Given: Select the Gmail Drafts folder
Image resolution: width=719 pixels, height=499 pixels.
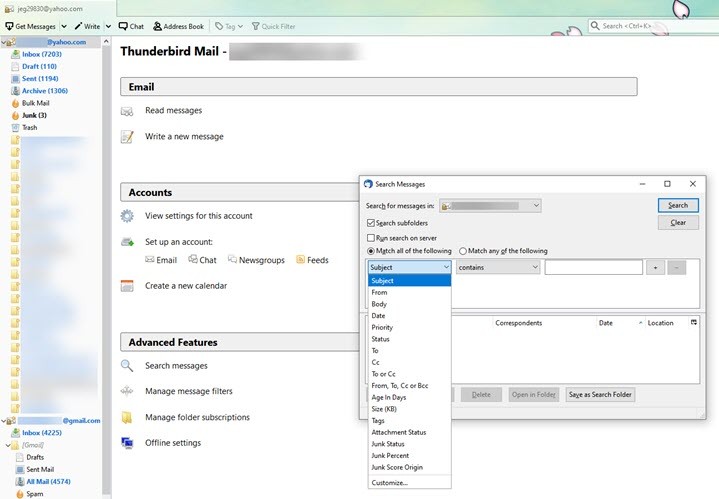Looking at the screenshot, I should 35,457.
